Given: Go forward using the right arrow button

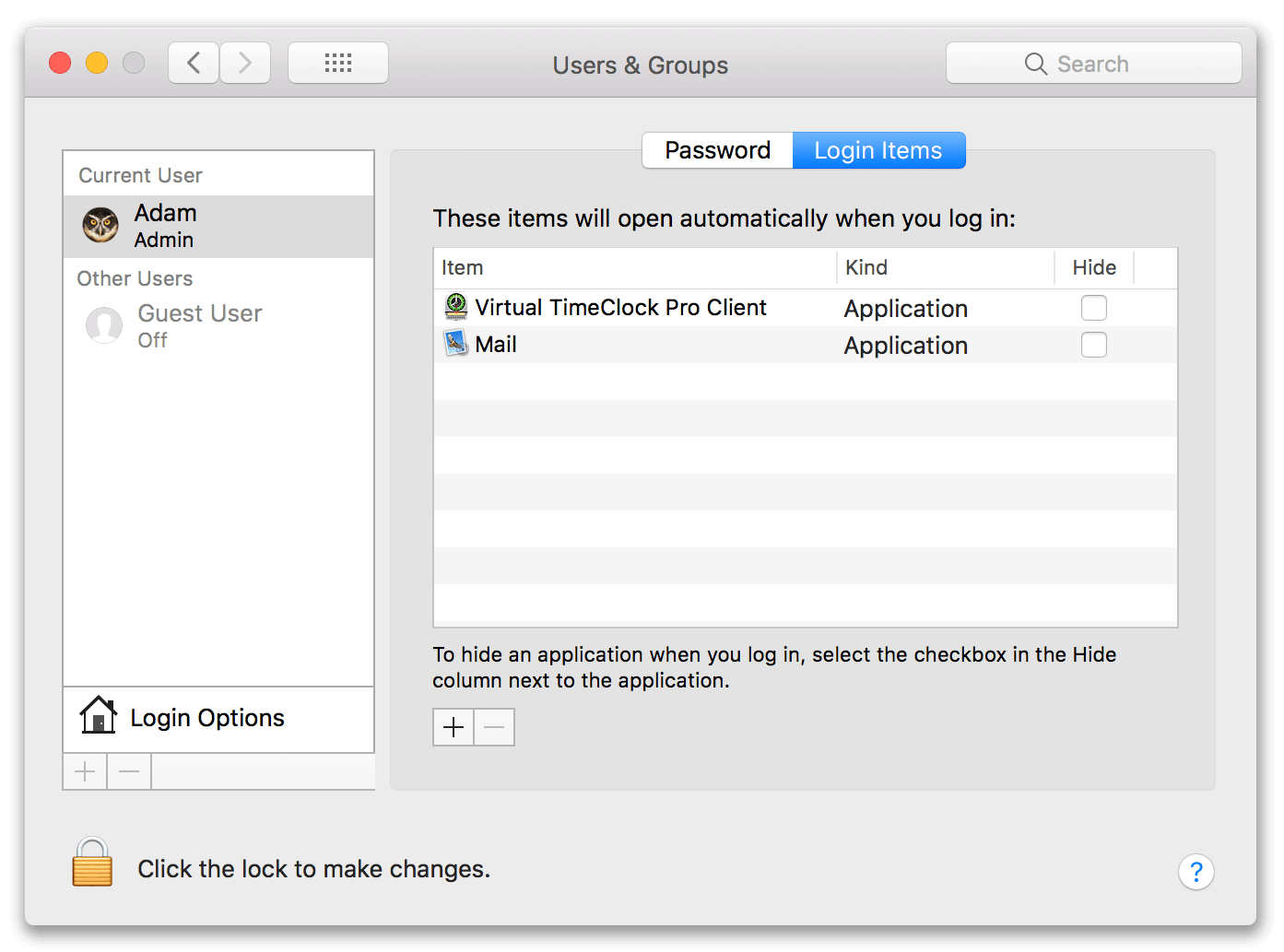Looking at the screenshot, I should 245,64.
